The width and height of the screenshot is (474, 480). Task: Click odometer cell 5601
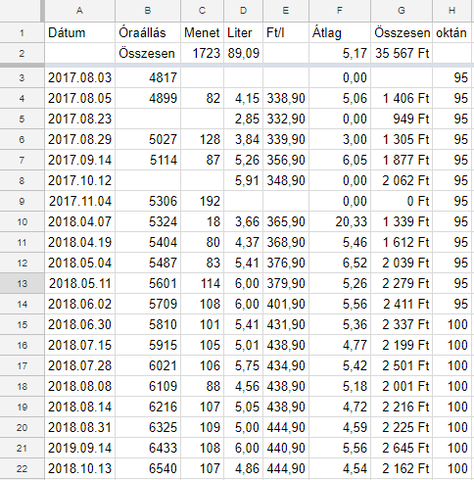point(148,284)
